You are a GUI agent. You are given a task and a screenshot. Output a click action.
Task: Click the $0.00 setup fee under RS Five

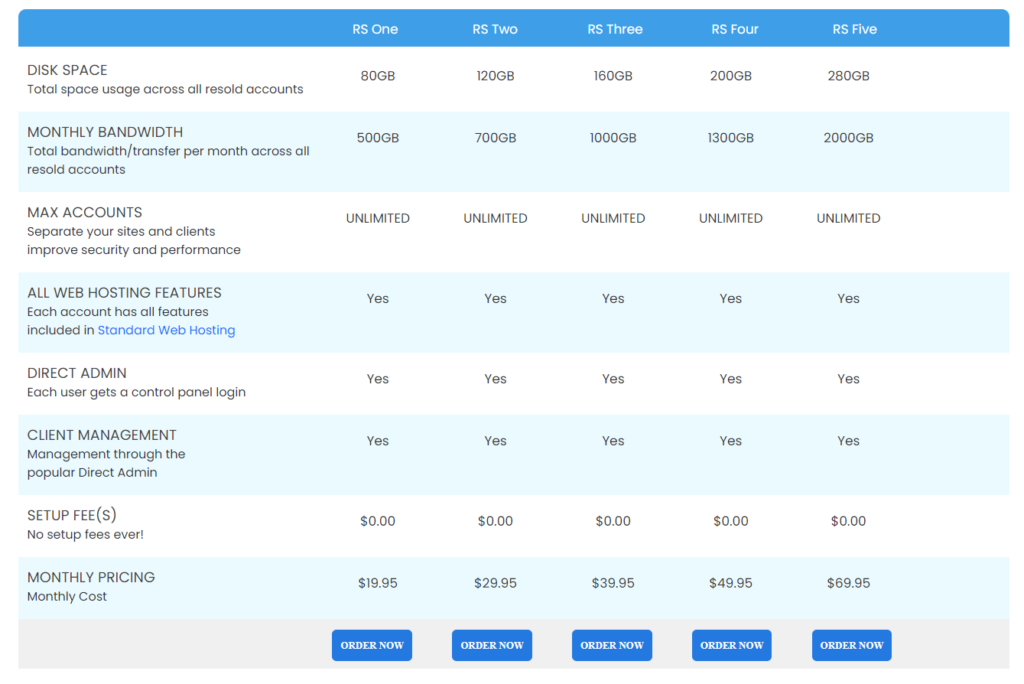(848, 521)
